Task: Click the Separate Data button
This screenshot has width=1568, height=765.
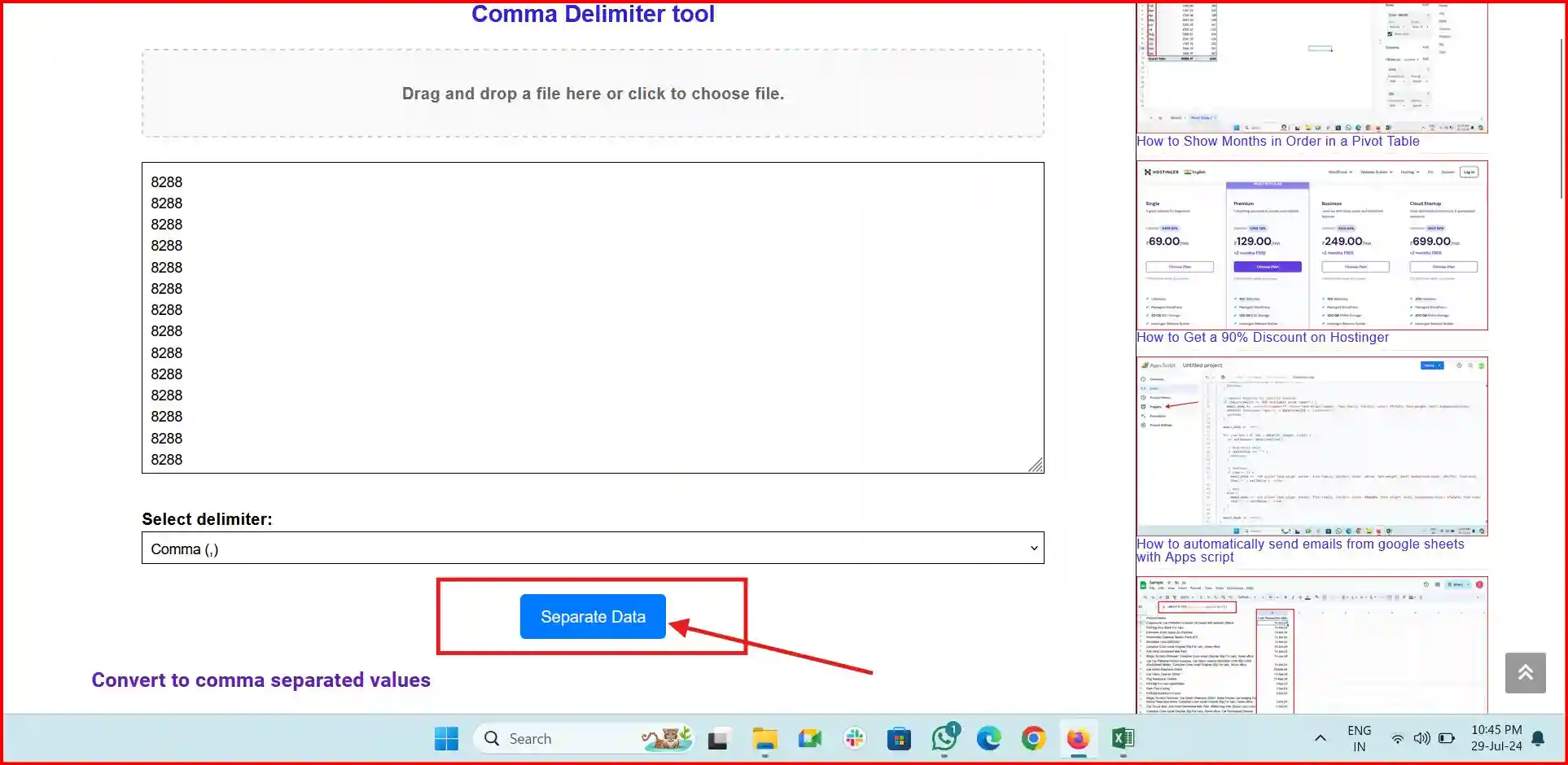Action: [x=593, y=617]
